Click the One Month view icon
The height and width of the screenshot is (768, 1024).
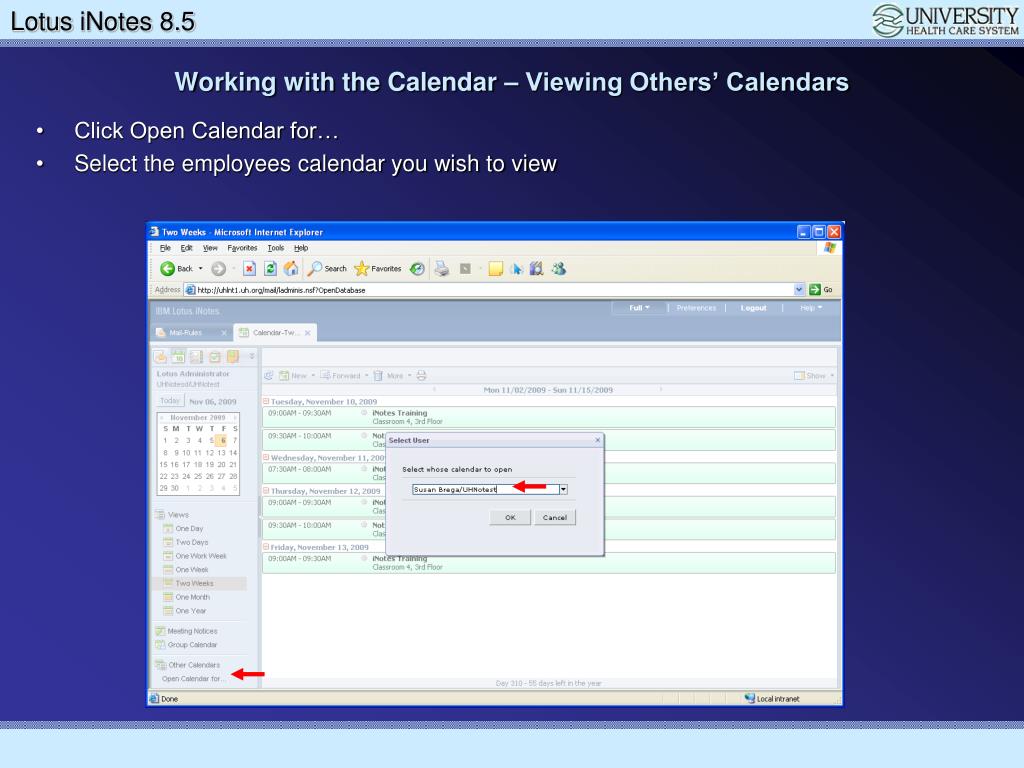pyautogui.click(x=168, y=597)
